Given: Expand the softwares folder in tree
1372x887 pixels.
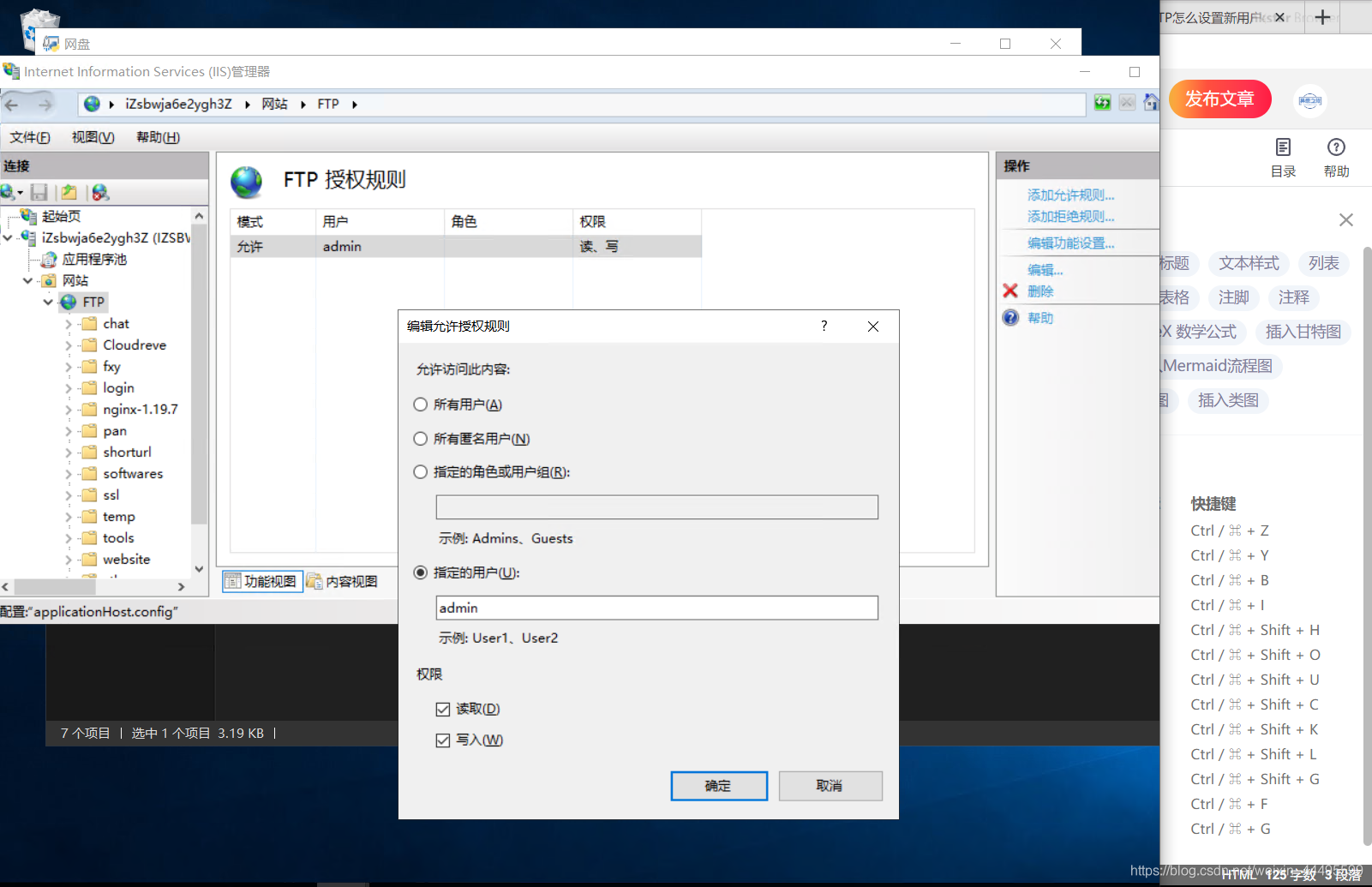Looking at the screenshot, I should pyautogui.click(x=69, y=474).
